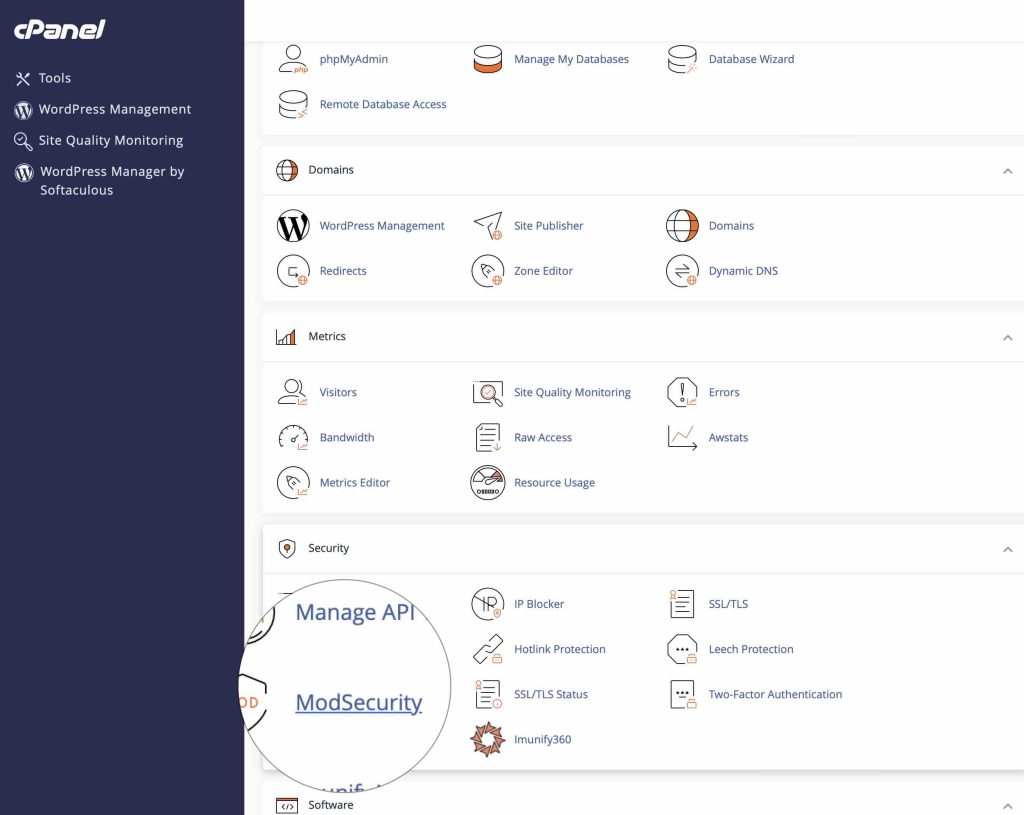1024x815 pixels.
Task: Click the Errors warning icon
Action: coord(682,393)
